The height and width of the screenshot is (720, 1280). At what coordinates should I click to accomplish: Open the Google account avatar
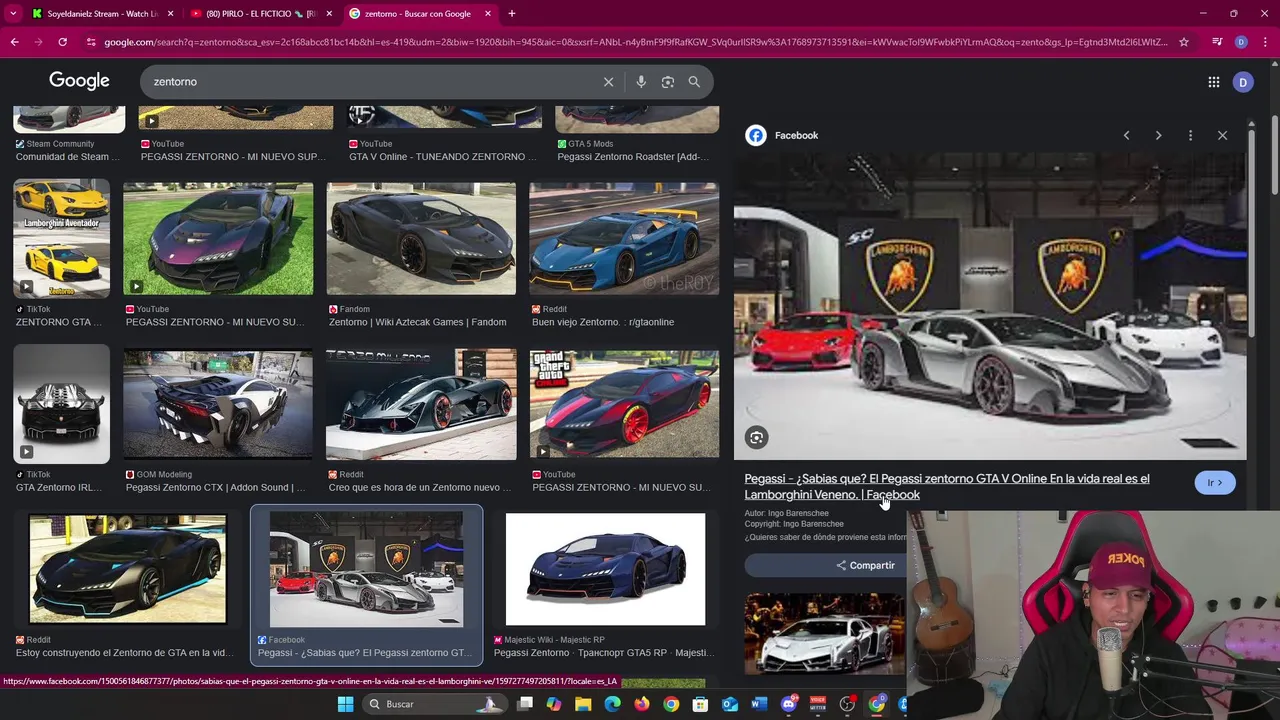tap(1243, 82)
